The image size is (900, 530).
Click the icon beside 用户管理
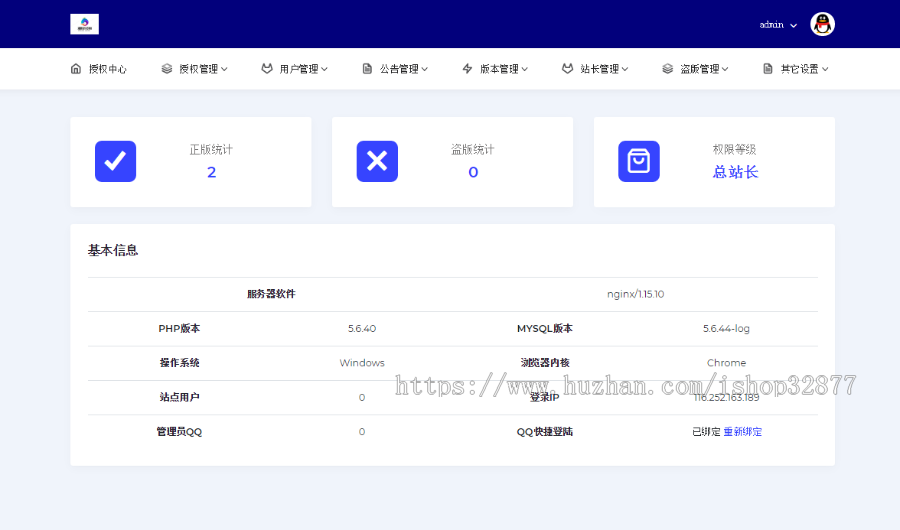point(267,69)
